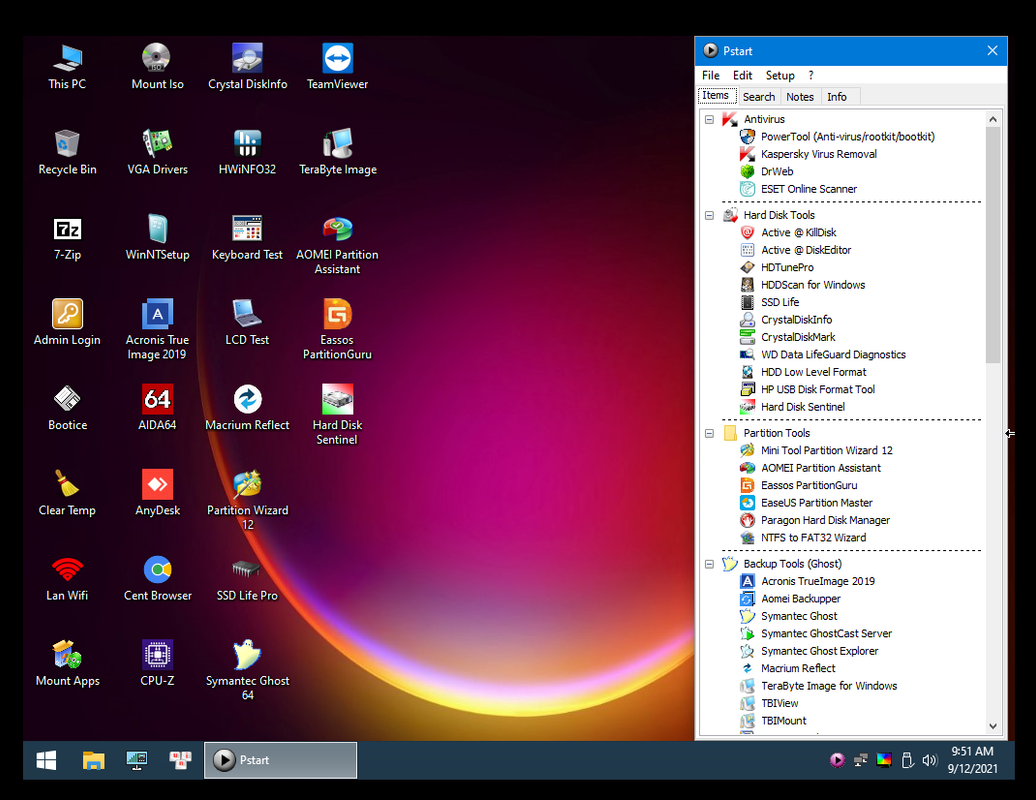The height and width of the screenshot is (800, 1036).
Task: Select the Macrium Reflect desktop icon
Action: click(247, 408)
